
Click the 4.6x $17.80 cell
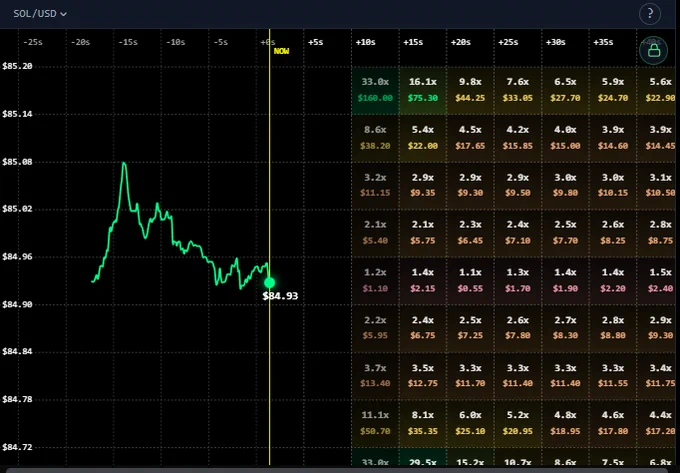coord(613,423)
